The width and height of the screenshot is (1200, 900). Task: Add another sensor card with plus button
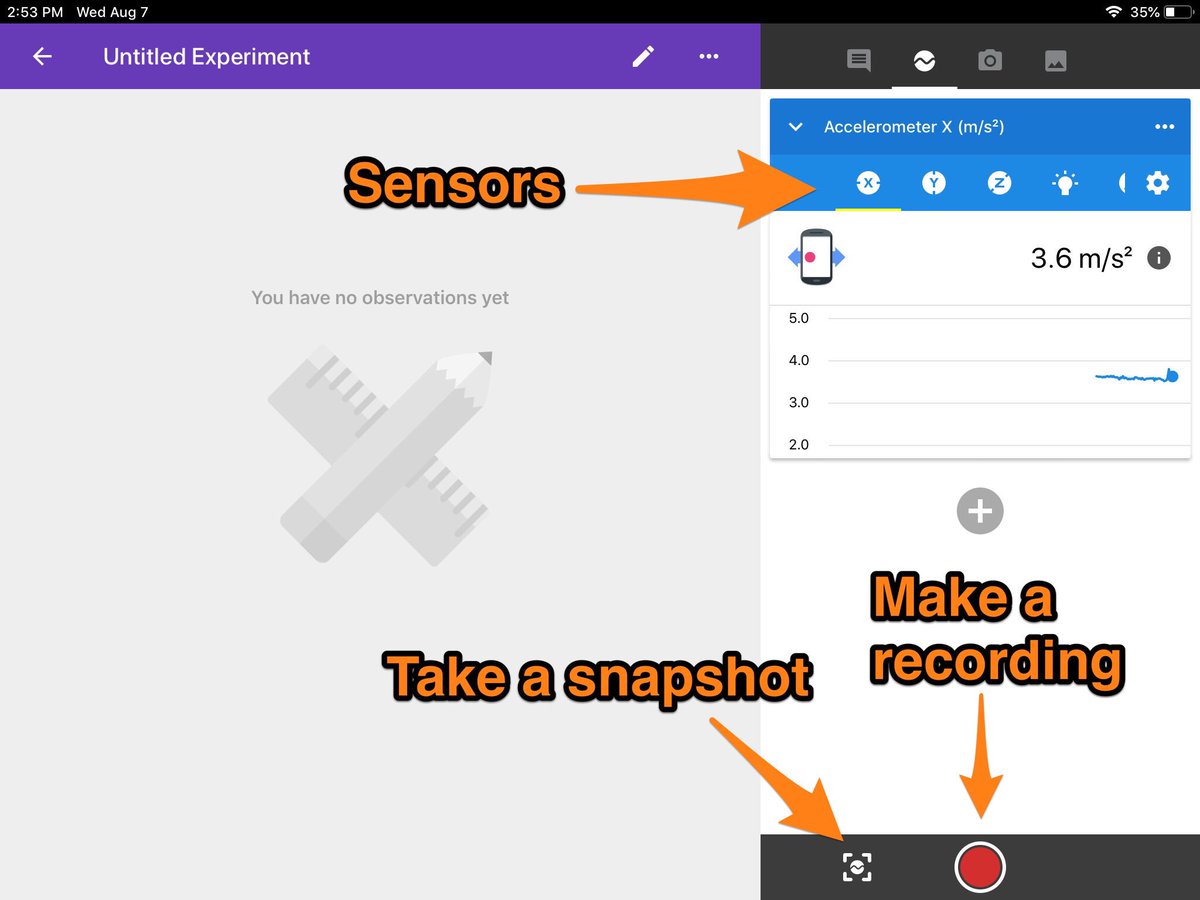(980, 511)
